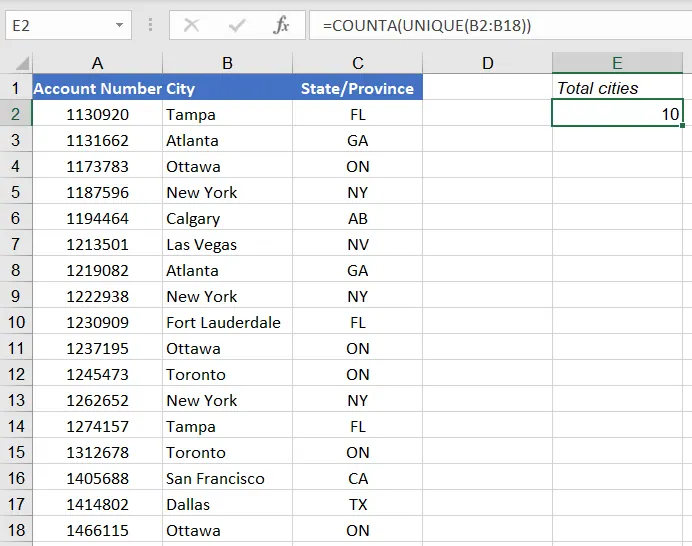The image size is (692, 546).
Task: Click the Enter checkmark icon in formula bar
Action: (237, 25)
